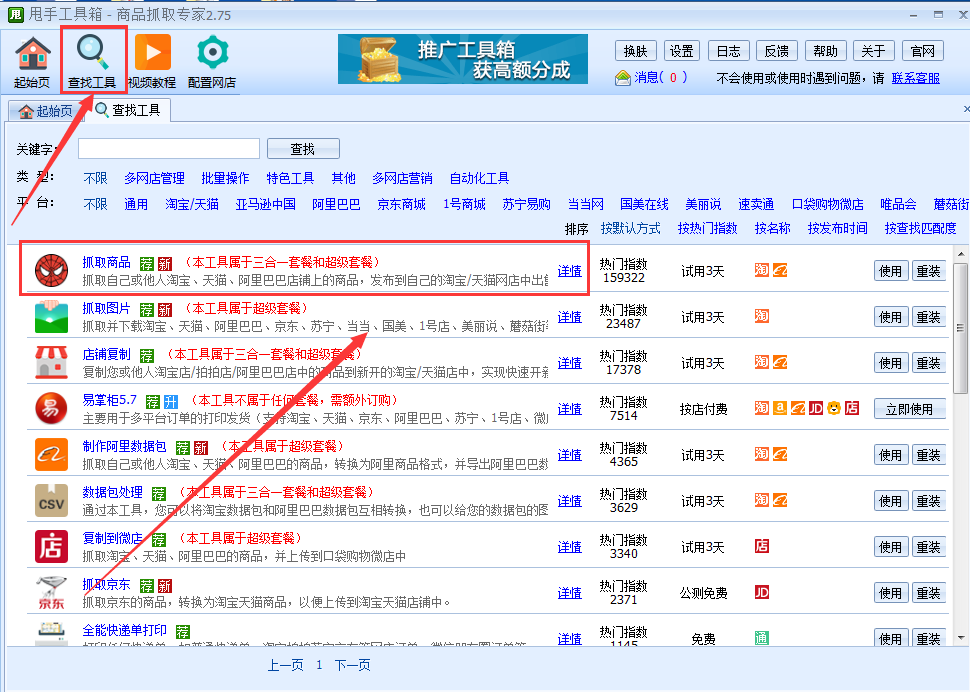Screen dimensions: 970x692
Task: Open 设置 settings button
Action: click(682, 51)
